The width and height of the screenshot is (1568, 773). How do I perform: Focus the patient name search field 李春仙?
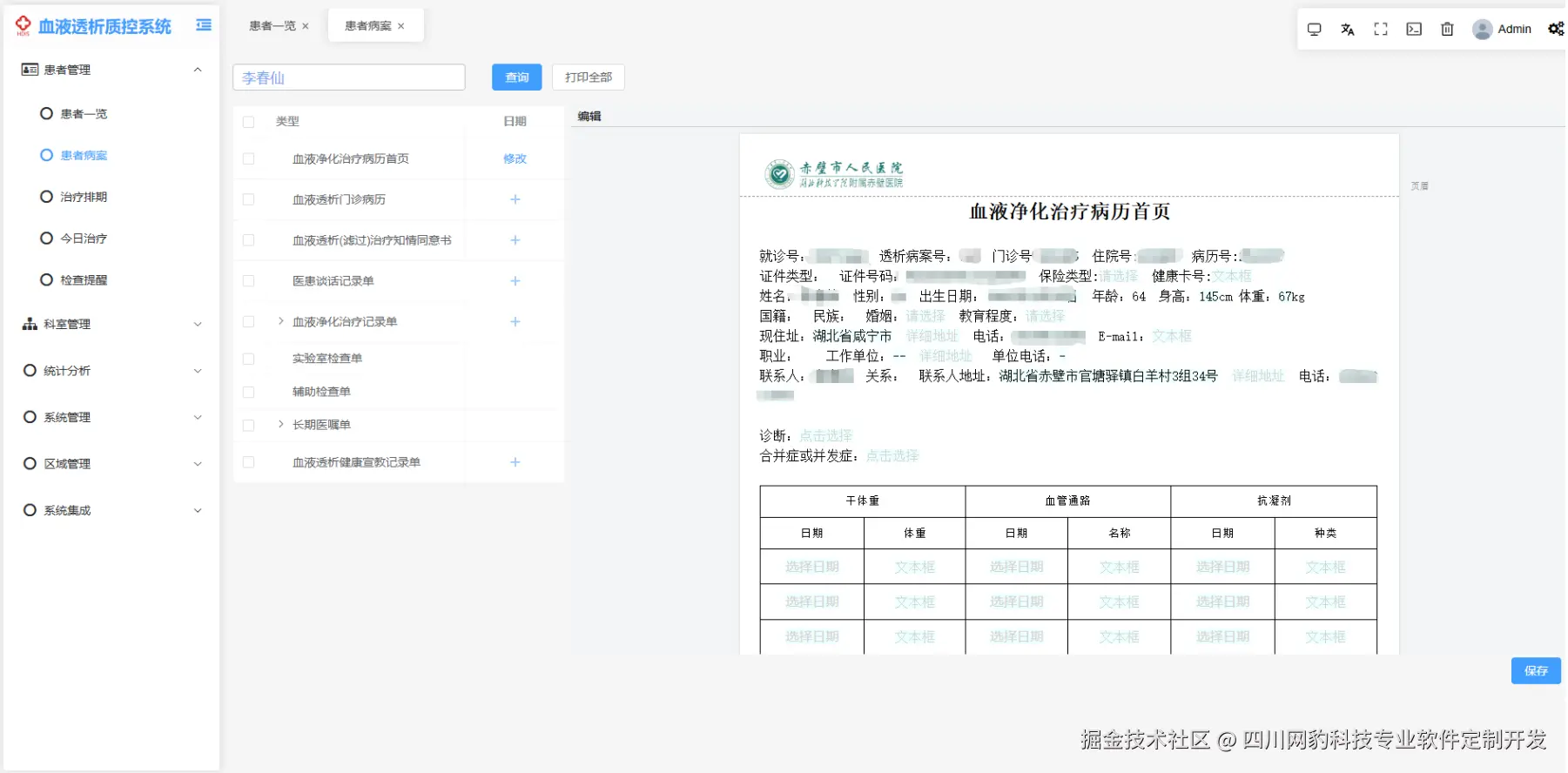[x=349, y=77]
